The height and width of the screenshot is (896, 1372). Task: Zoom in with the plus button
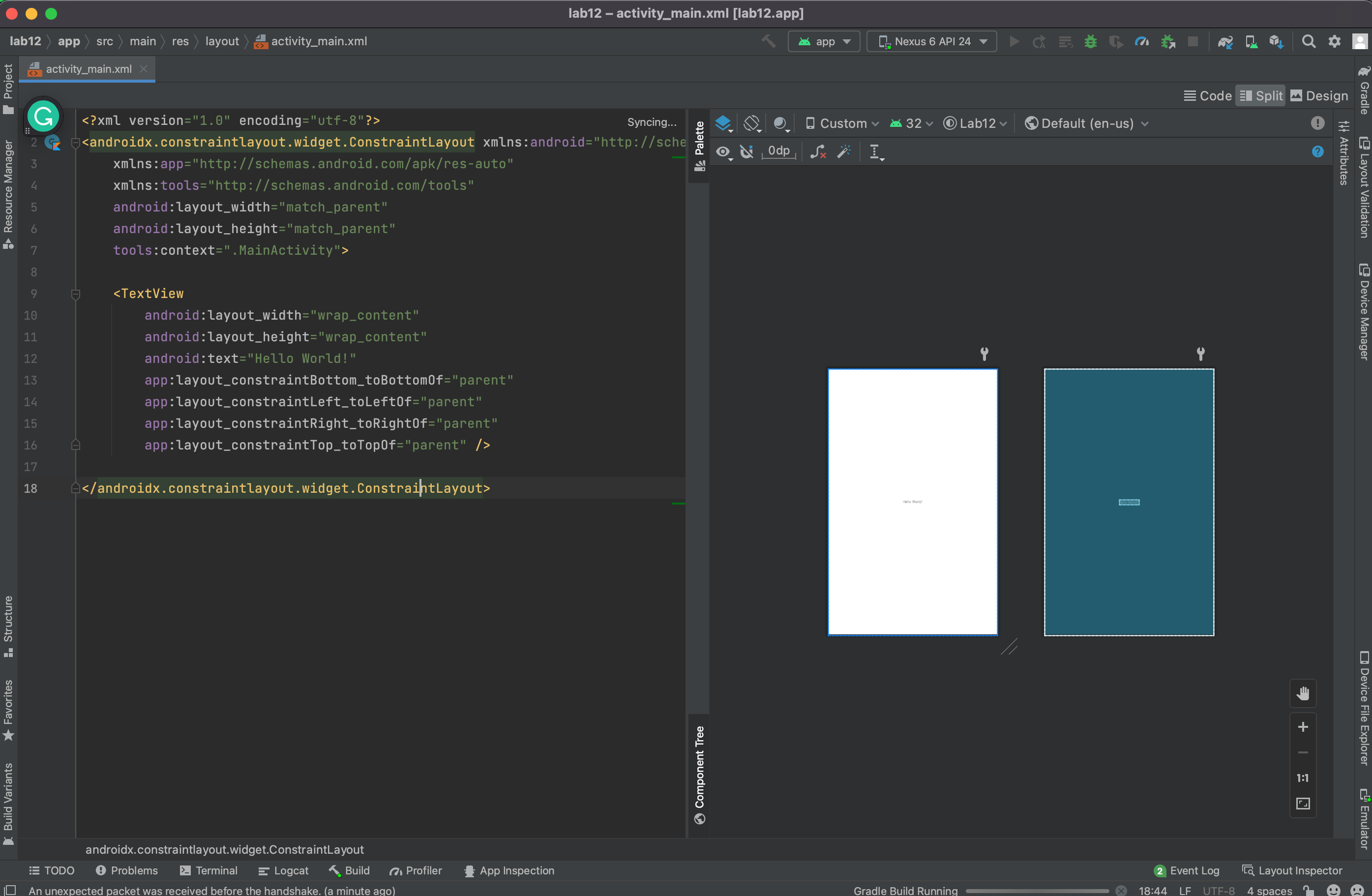[x=1303, y=726]
